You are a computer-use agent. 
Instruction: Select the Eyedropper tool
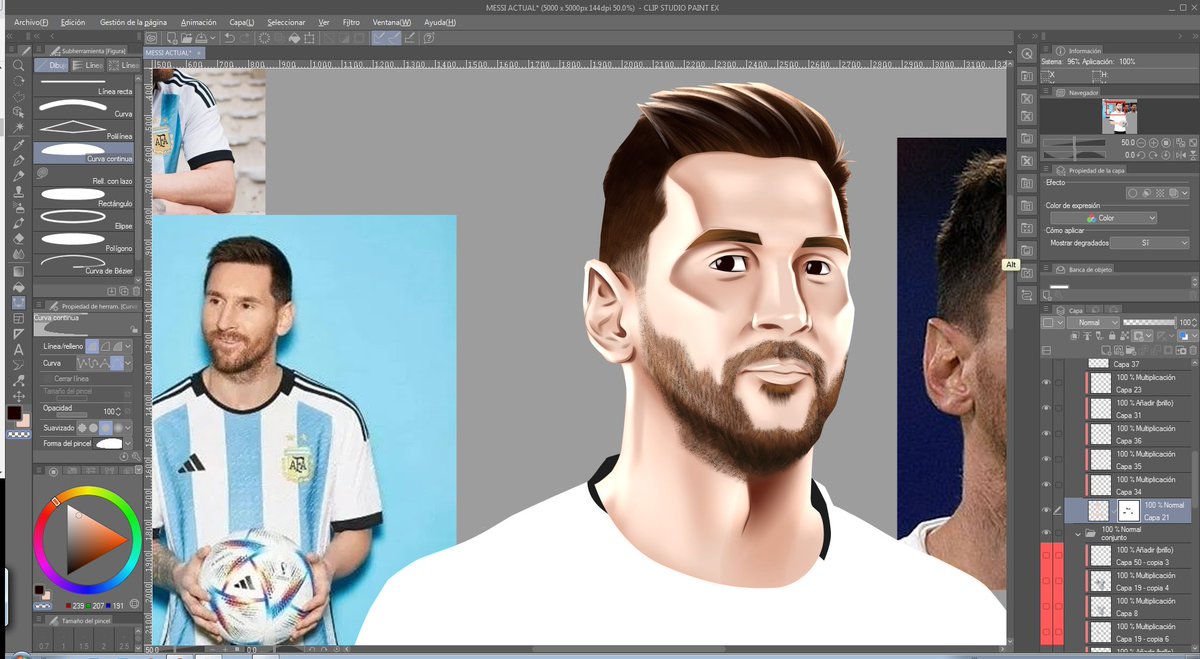[x=18, y=145]
